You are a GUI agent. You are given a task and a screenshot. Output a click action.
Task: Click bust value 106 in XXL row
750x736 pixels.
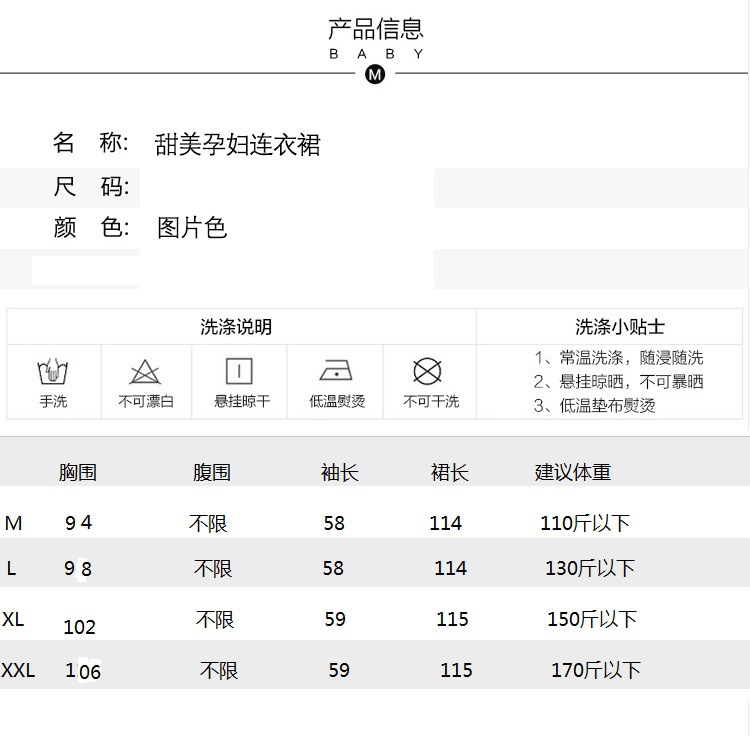pyautogui.click(x=83, y=671)
